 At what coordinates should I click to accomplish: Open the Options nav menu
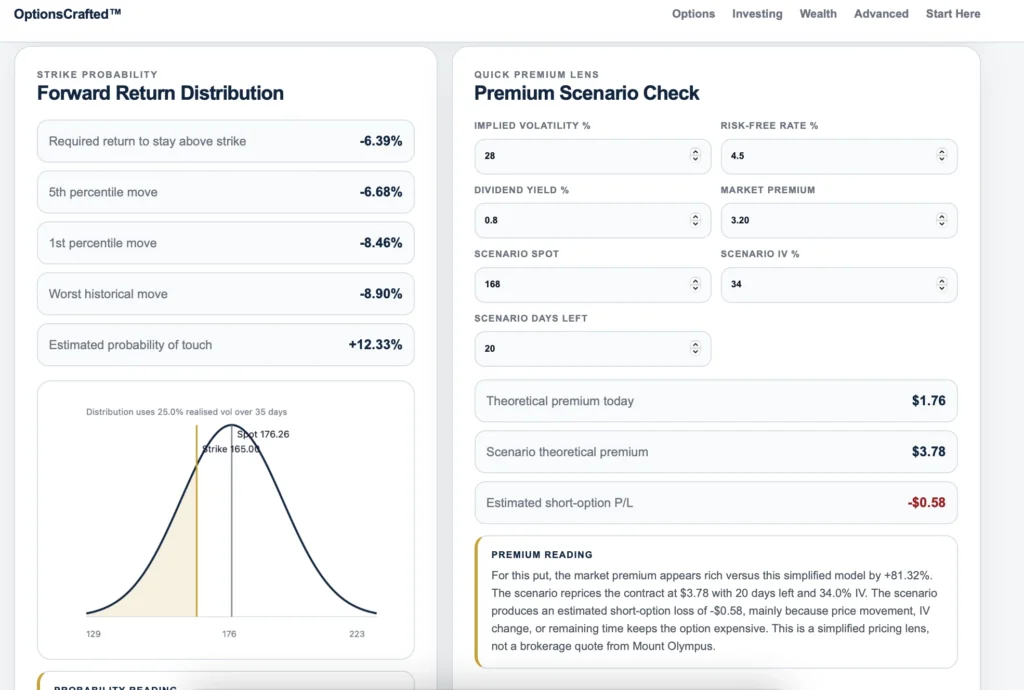click(693, 14)
